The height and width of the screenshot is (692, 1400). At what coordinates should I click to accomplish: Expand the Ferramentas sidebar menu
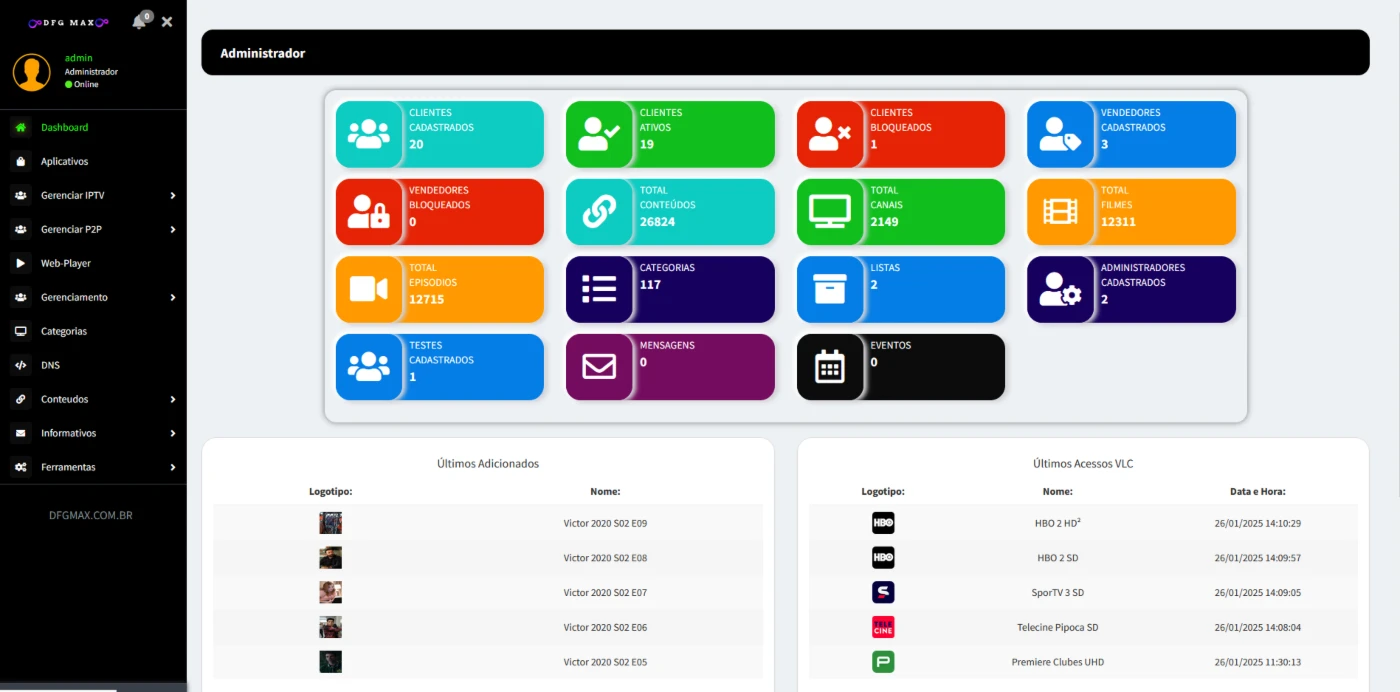[x=93, y=467]
